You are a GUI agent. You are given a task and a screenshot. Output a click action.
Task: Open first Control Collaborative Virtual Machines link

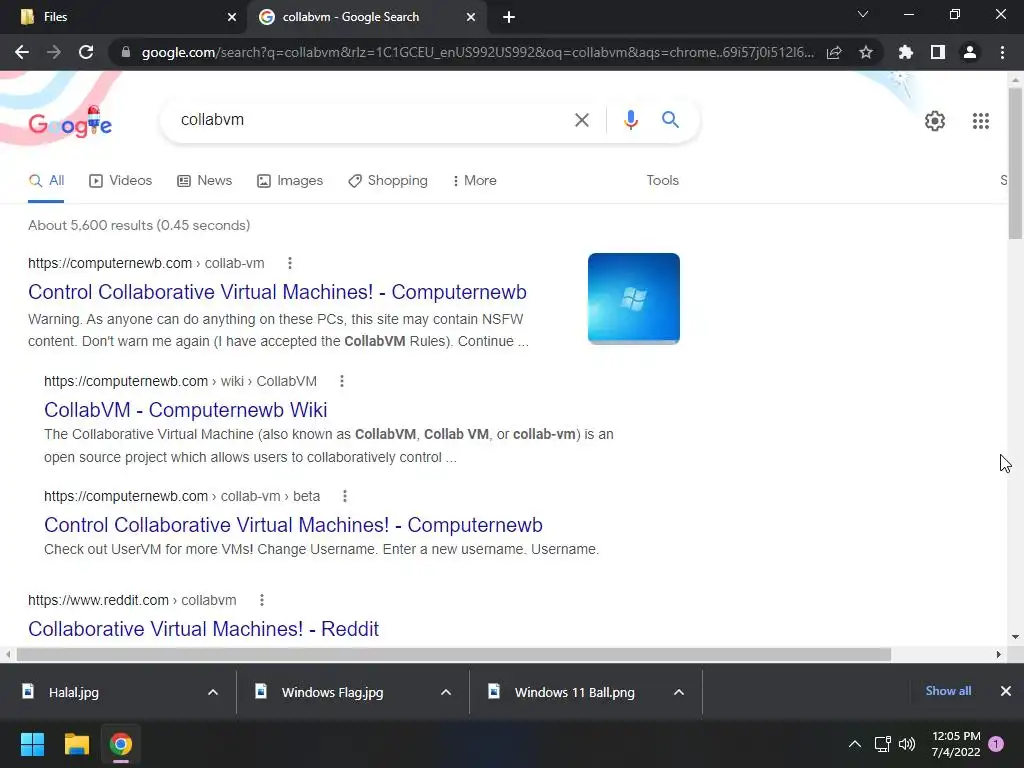(277, 292)
